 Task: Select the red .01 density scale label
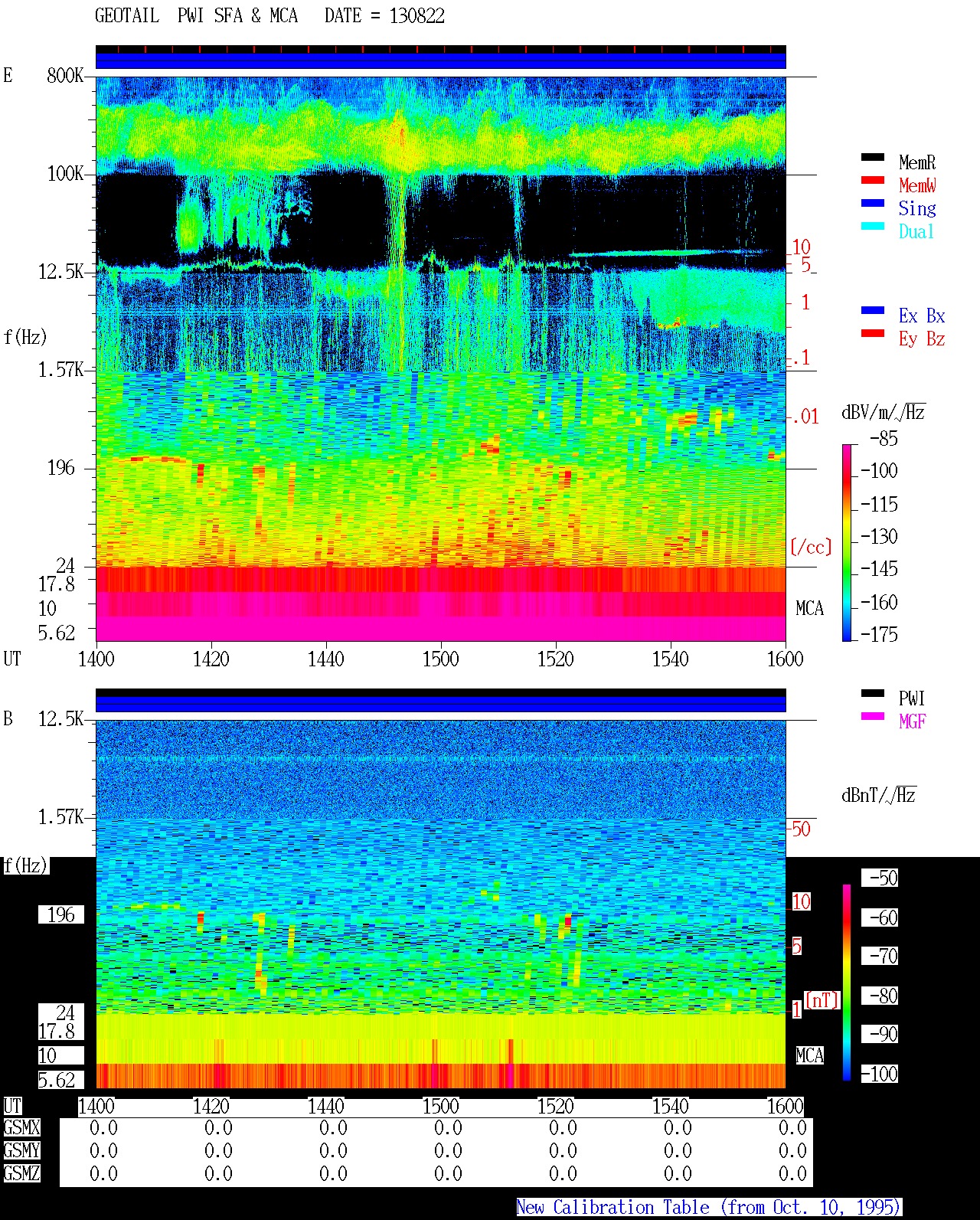tap(805, 417)
